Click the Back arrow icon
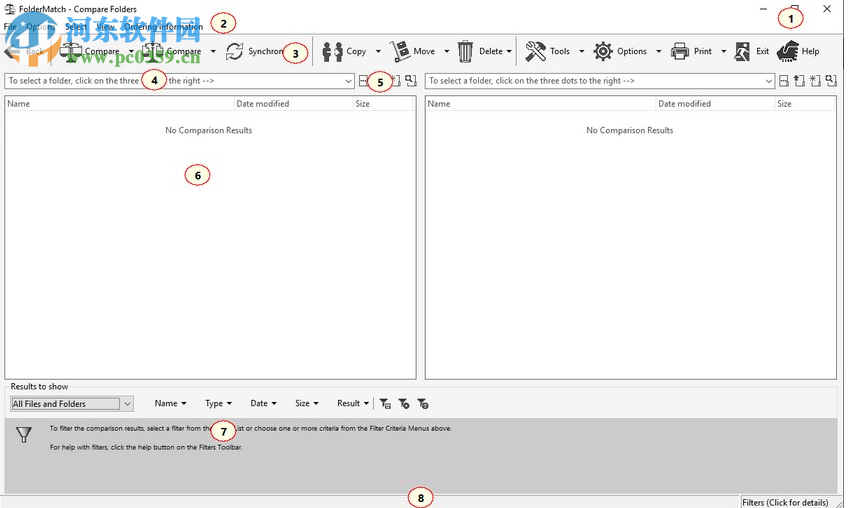This screenshot has width=848, height=508. [x=12, y=51]
